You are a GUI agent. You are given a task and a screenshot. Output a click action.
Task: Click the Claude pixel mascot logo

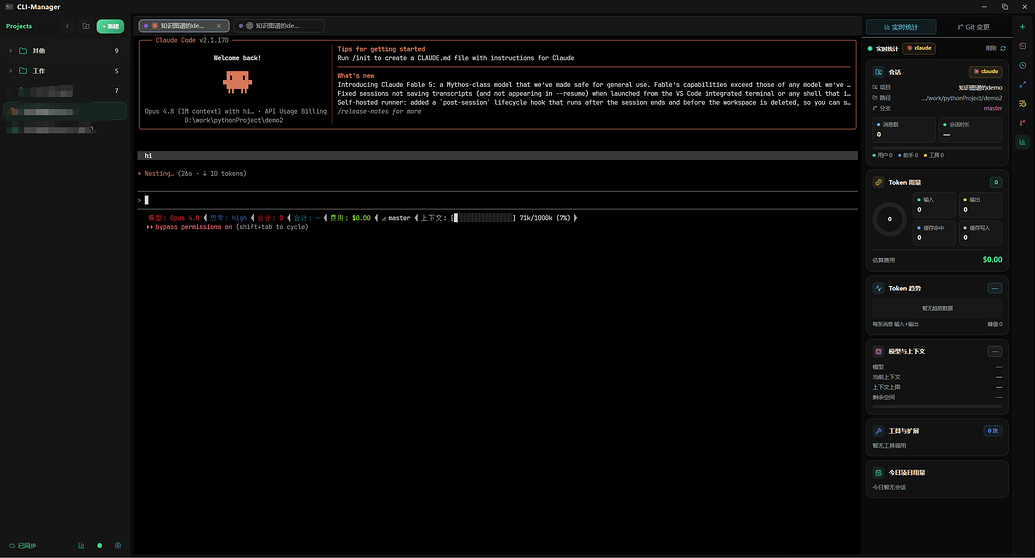click(237, 82)
